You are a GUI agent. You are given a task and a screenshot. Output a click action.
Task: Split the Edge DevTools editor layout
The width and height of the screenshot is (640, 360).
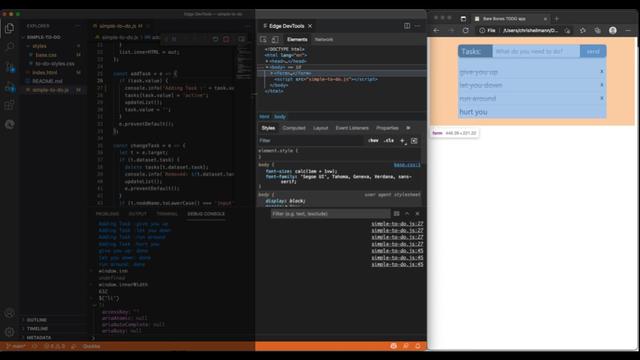(407, 26)
